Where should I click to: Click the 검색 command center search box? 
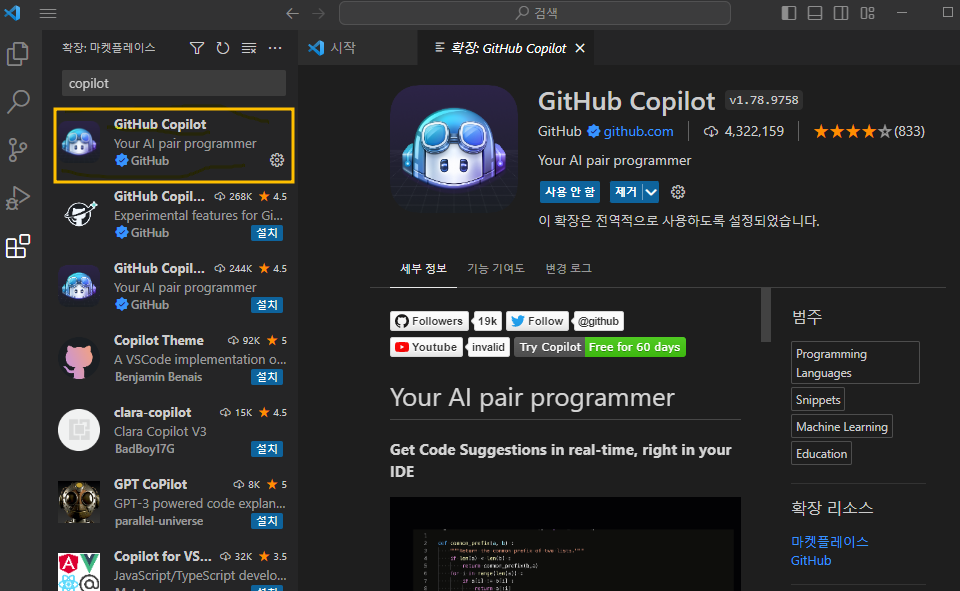[534, 13]
